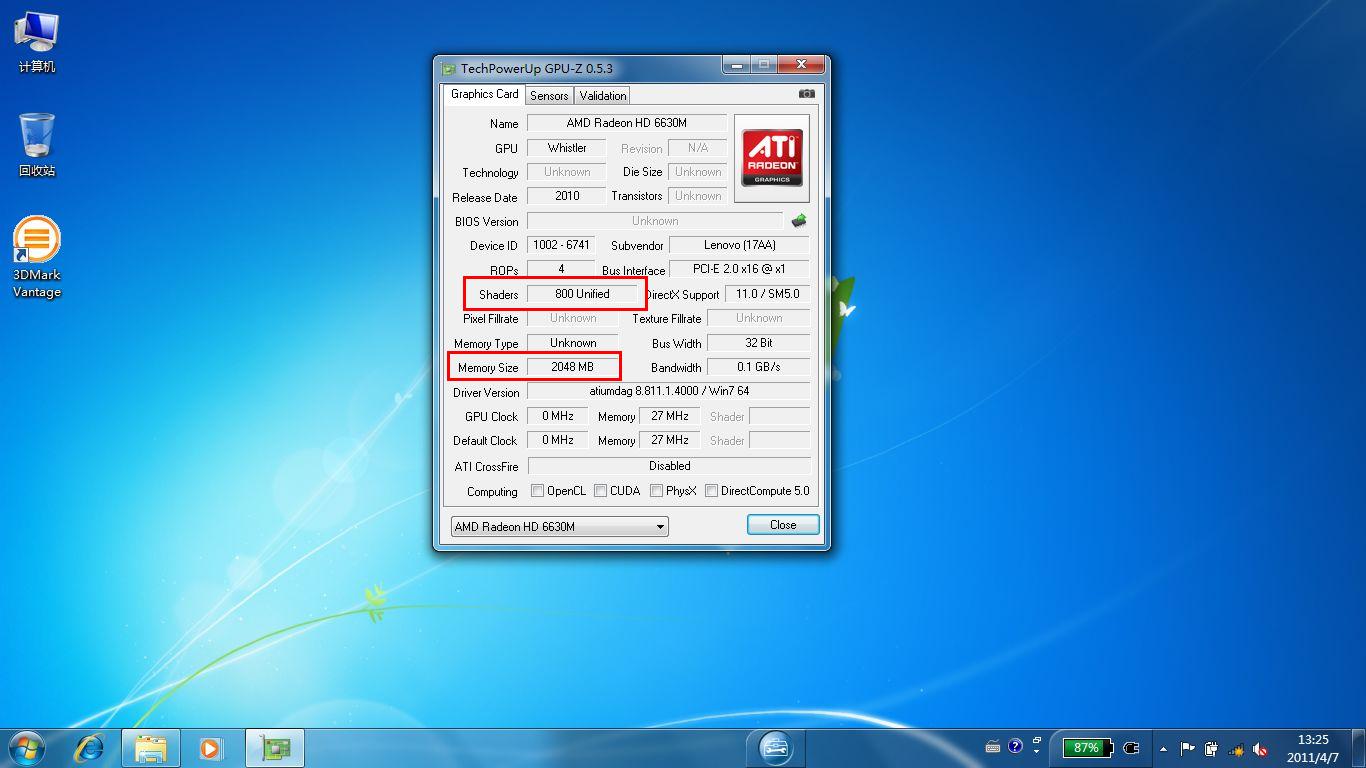
Task: Click the Memory Type field Unknown
Action: [x=572, y=342]
